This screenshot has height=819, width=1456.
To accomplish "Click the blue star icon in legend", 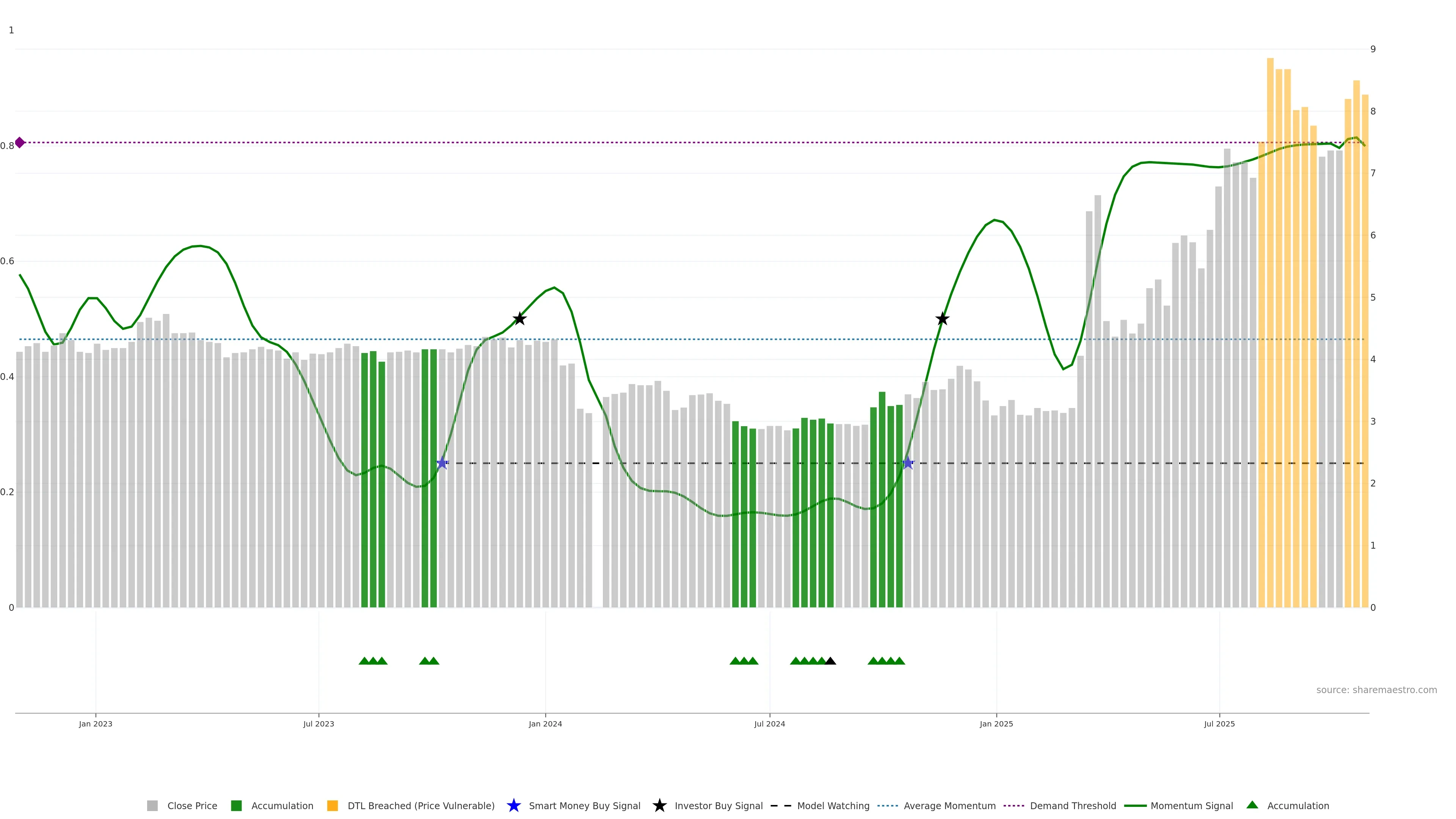I will [x=513, y=805].
